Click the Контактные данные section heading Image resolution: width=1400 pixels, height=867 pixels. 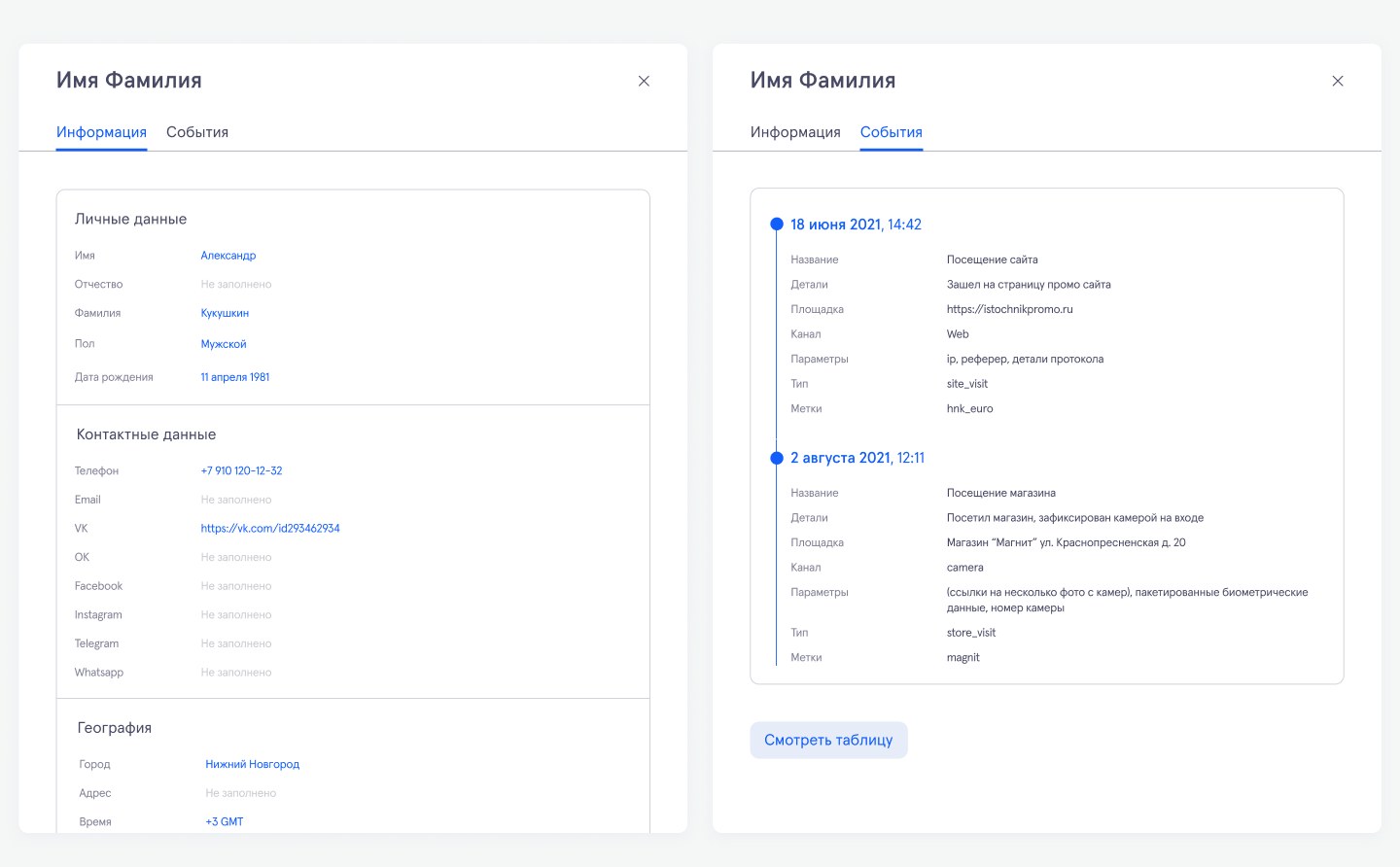coord(147,434)
